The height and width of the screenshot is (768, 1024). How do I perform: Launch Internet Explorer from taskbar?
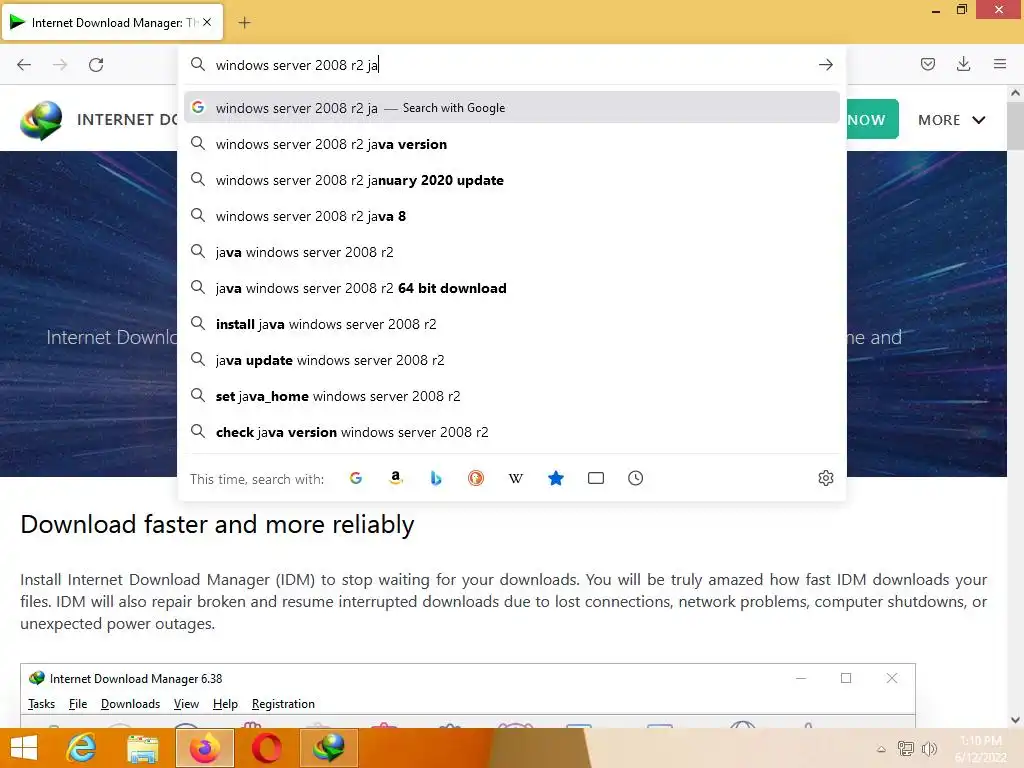pyautogui.click(x=82, y=748)
